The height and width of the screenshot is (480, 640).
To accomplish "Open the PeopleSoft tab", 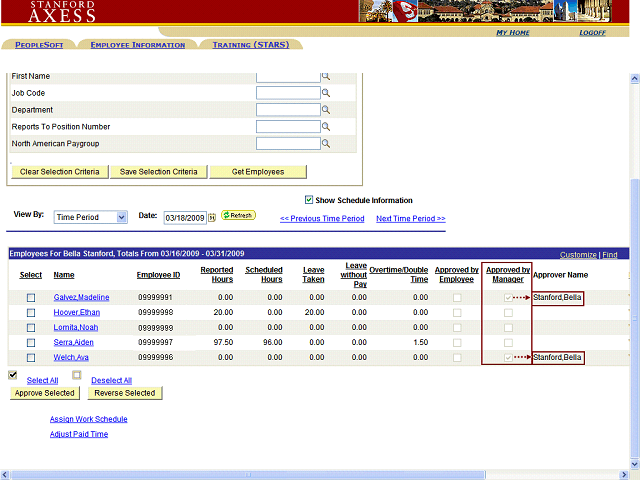I will [41, 45].
